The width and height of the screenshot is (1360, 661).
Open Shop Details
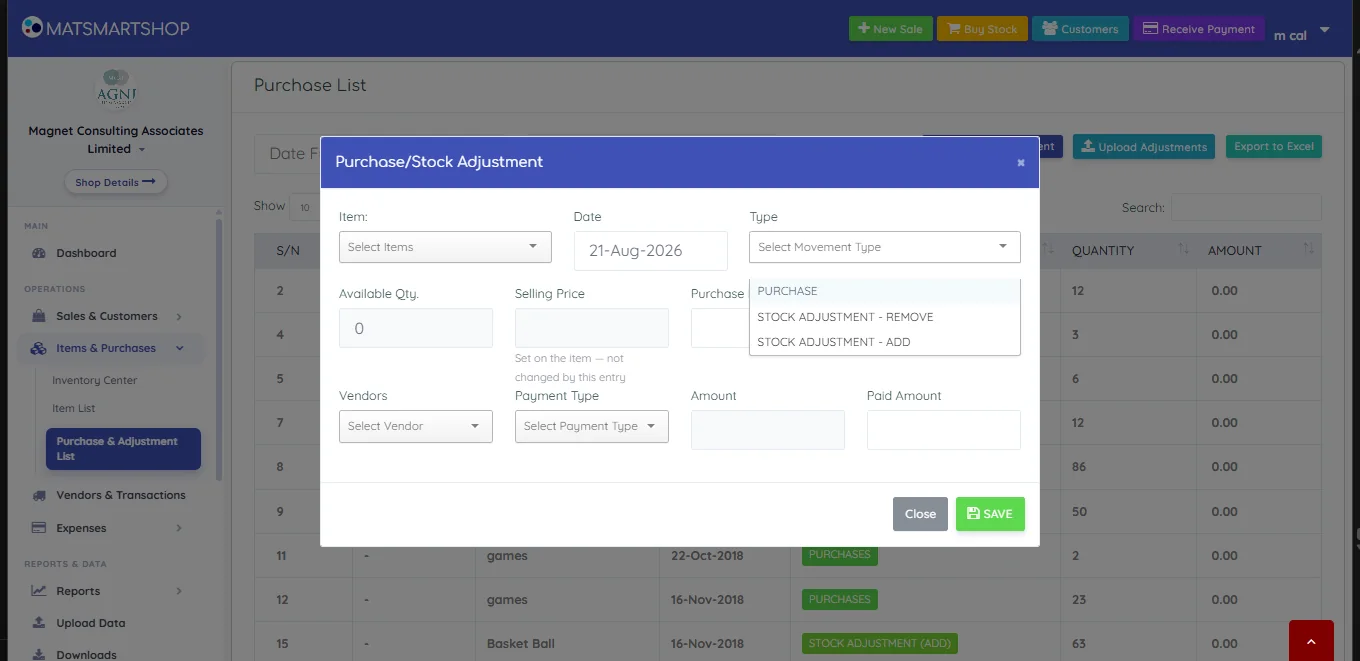coord(115,182)
